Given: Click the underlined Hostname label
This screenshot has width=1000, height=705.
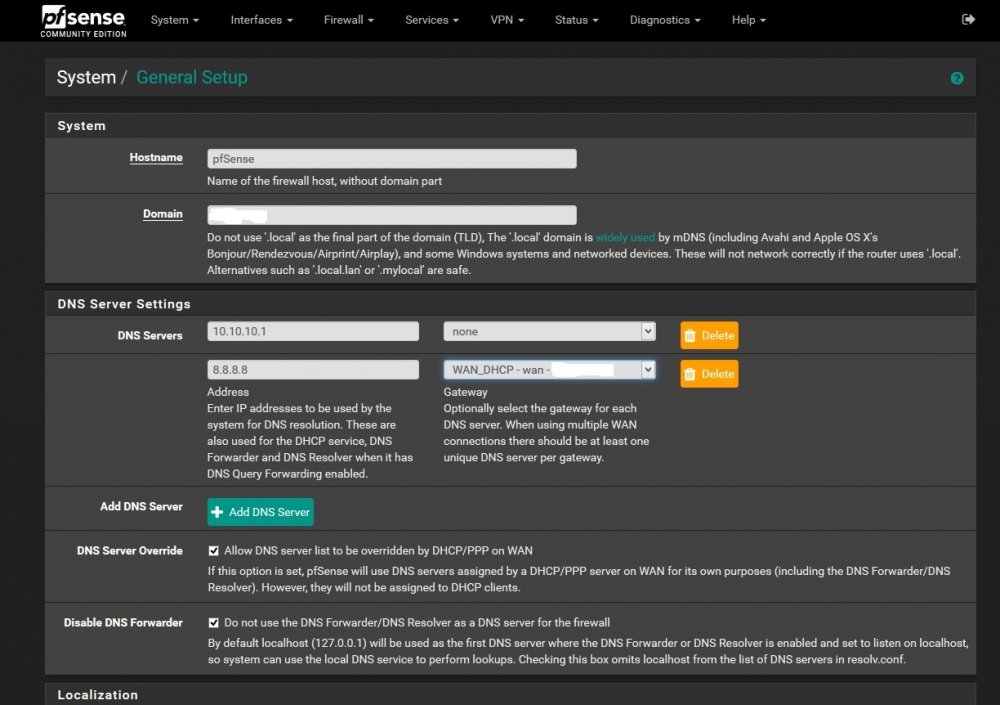Looking at the screenshot, I should click(156, 158).
